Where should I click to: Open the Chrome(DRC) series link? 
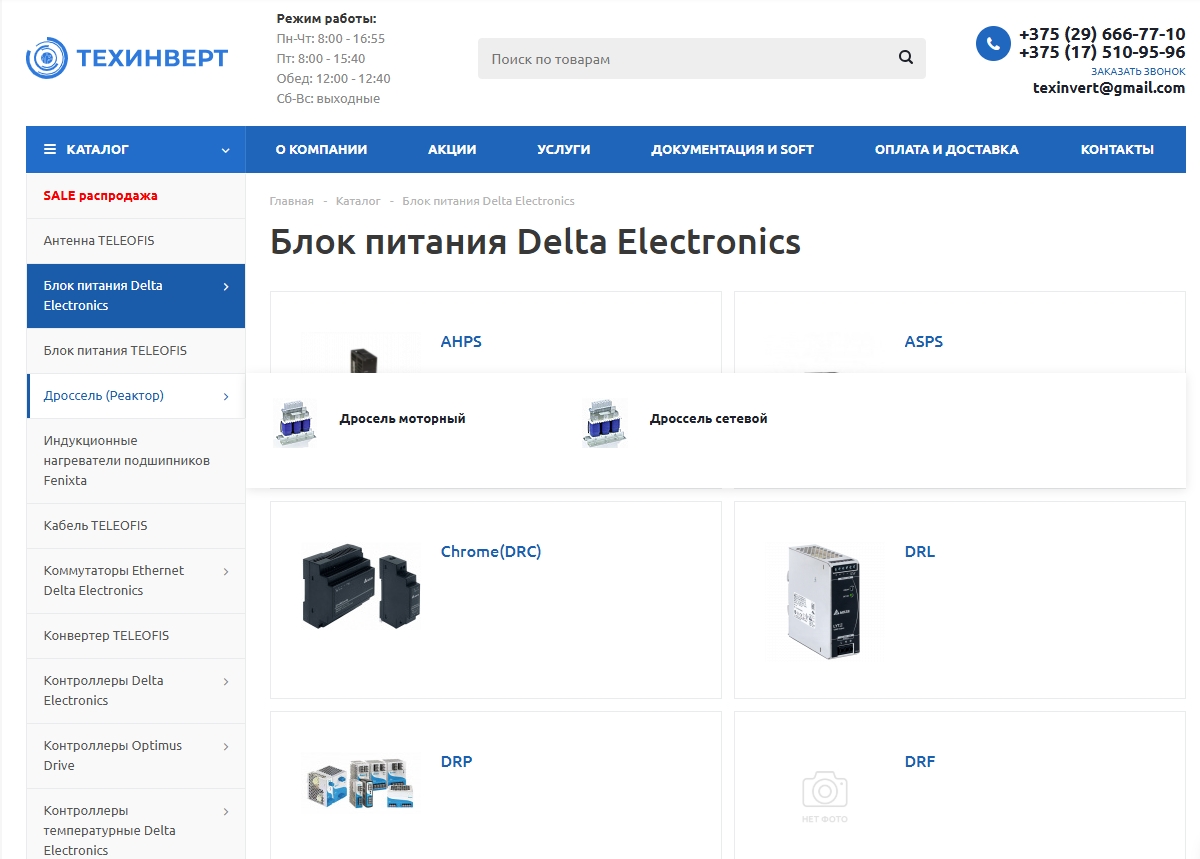click(x=491, y=552)
